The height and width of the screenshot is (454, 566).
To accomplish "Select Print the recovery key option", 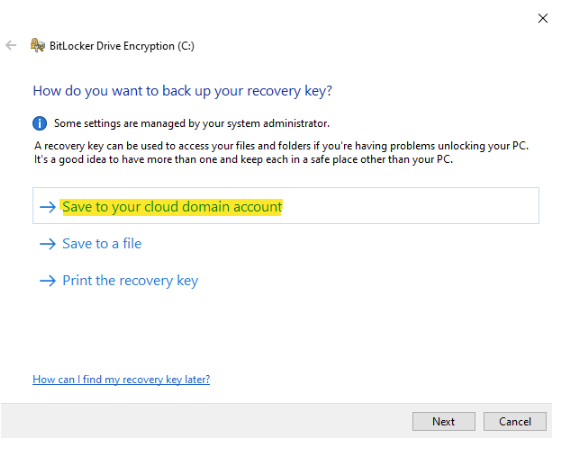I will (x=130, y=281).
